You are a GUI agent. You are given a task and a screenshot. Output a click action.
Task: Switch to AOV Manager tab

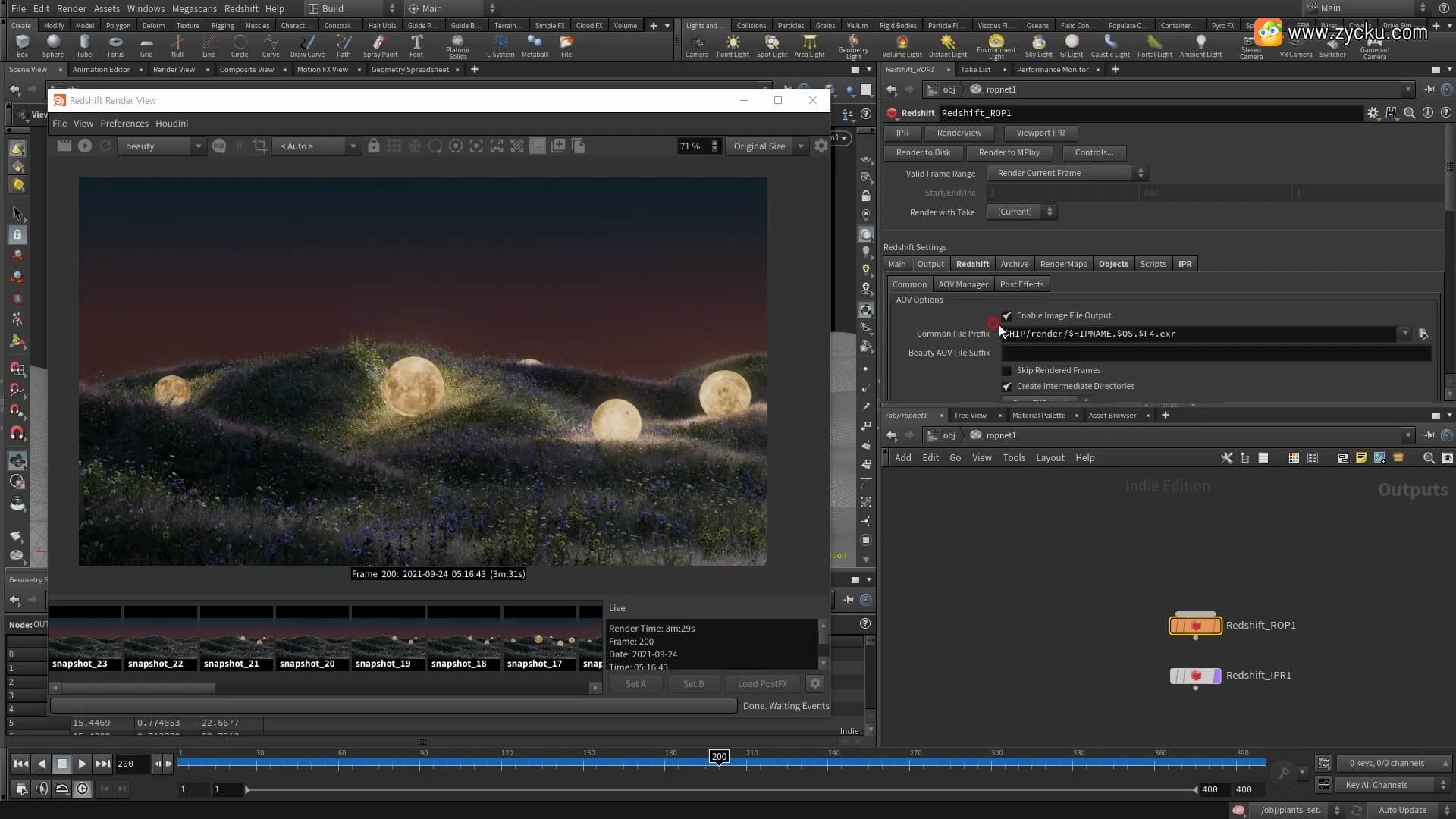tap(962, 284)
